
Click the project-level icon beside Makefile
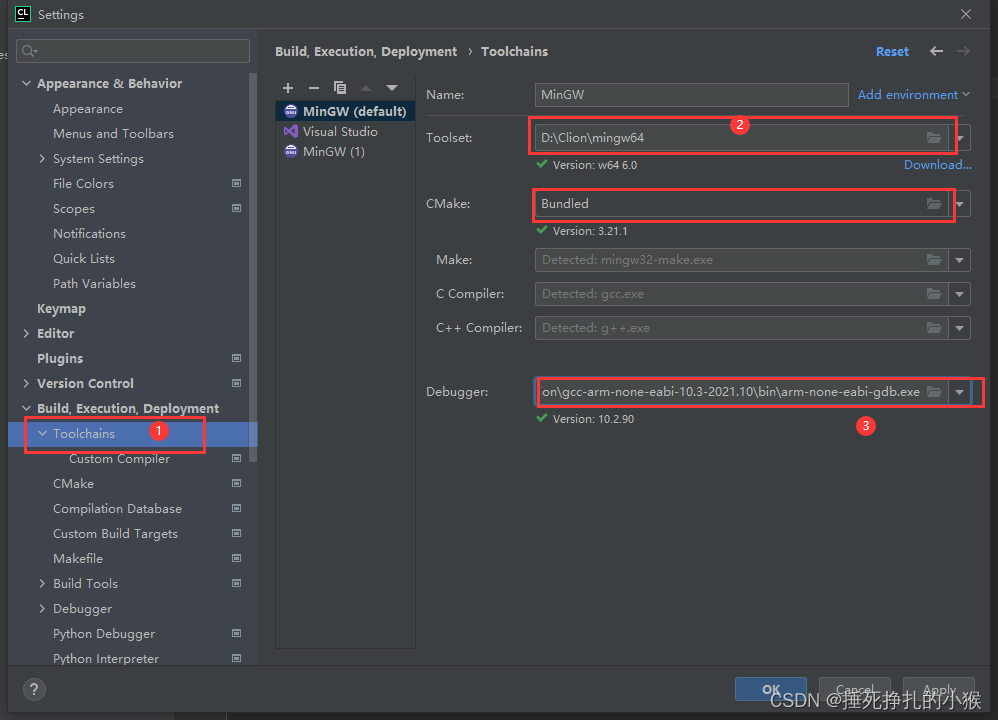click(237, 558)
